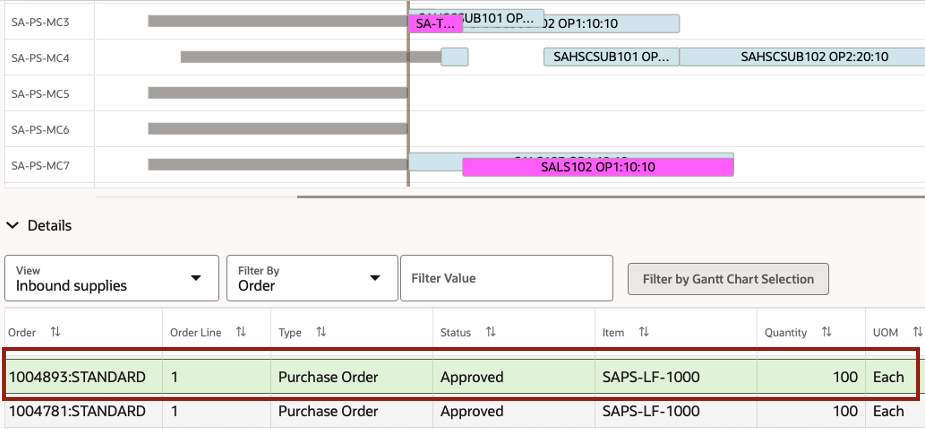Click sort icon for Order Line column
The height and width of the screenshot is (429, 925).
(x=241, y=331)
